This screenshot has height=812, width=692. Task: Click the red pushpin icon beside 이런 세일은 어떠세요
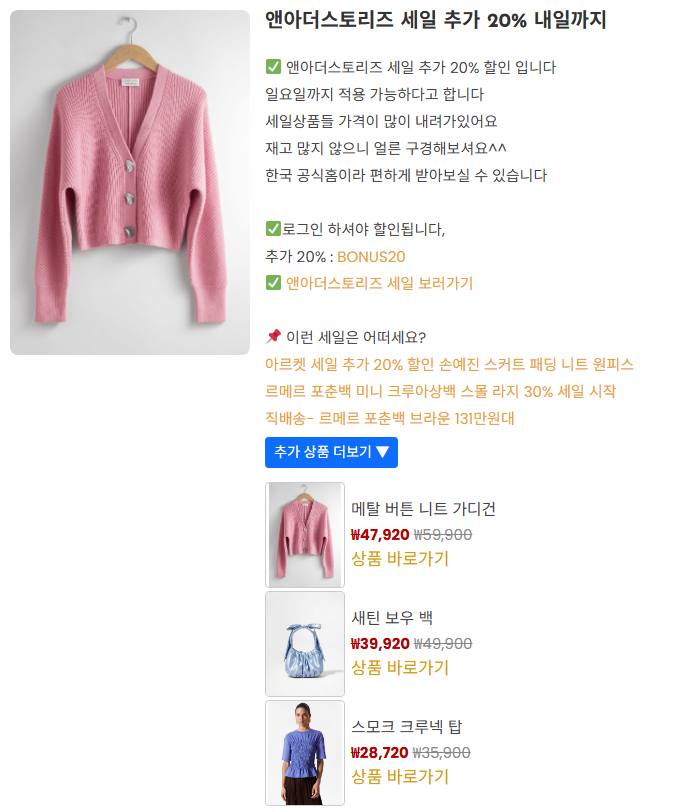click(x=273, y=336)
